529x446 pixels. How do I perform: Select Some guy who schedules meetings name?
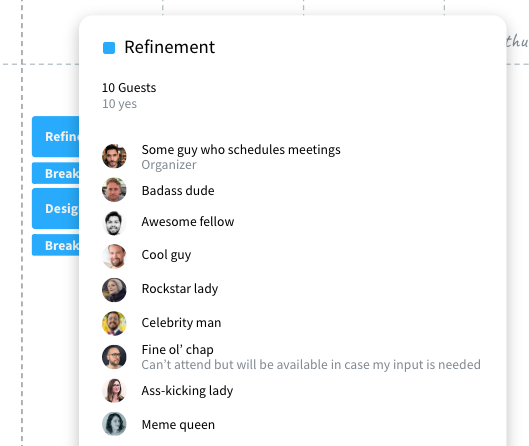[x=241, y=149]
